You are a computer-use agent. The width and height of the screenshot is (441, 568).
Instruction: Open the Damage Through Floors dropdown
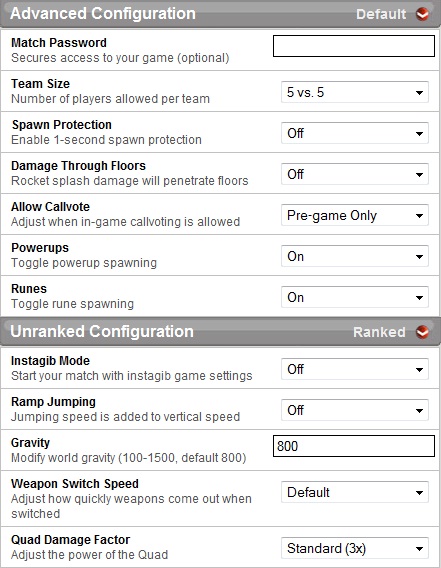(x=355, y=174)
